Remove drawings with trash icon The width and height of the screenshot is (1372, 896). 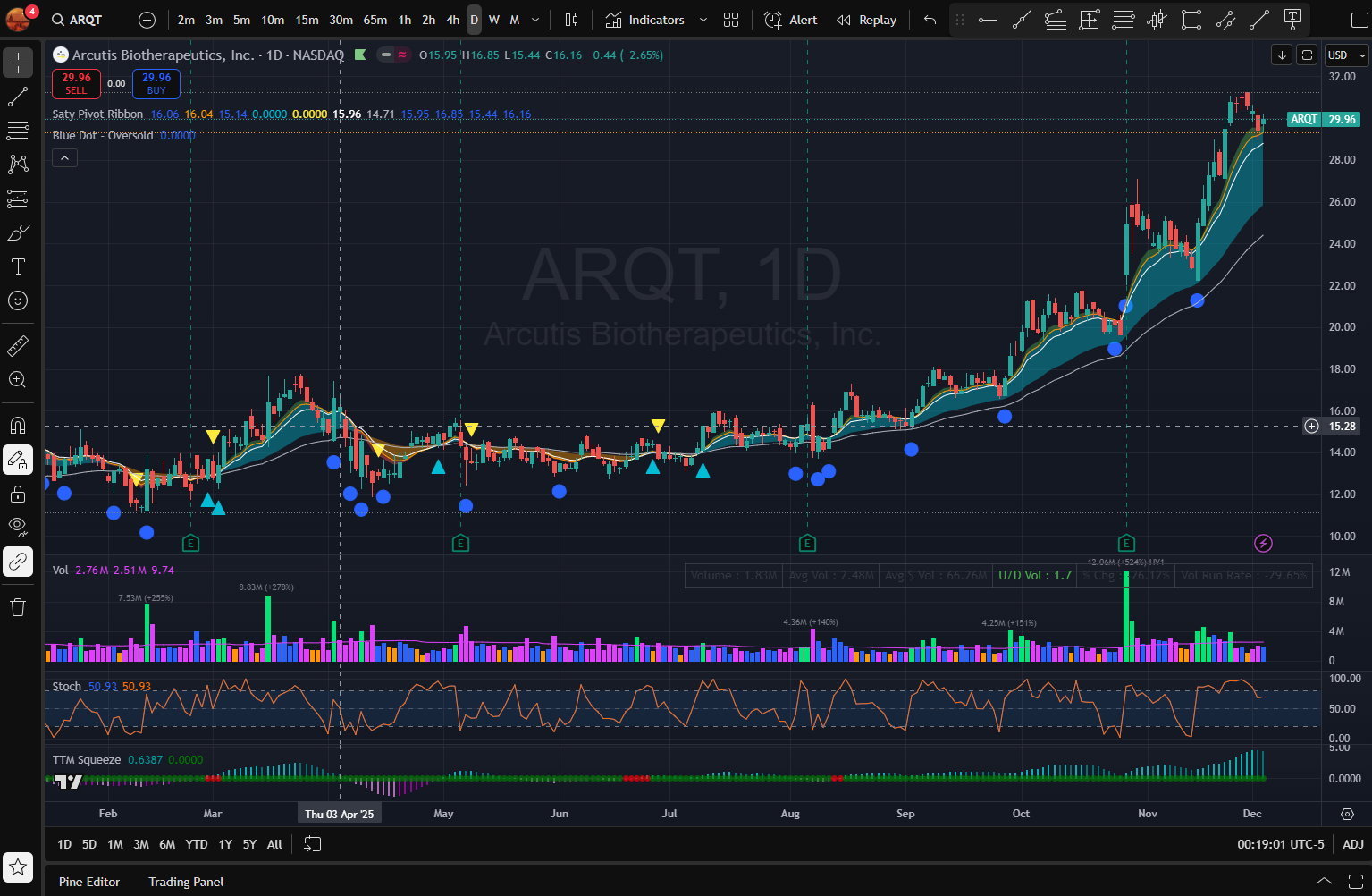point(18,607)
